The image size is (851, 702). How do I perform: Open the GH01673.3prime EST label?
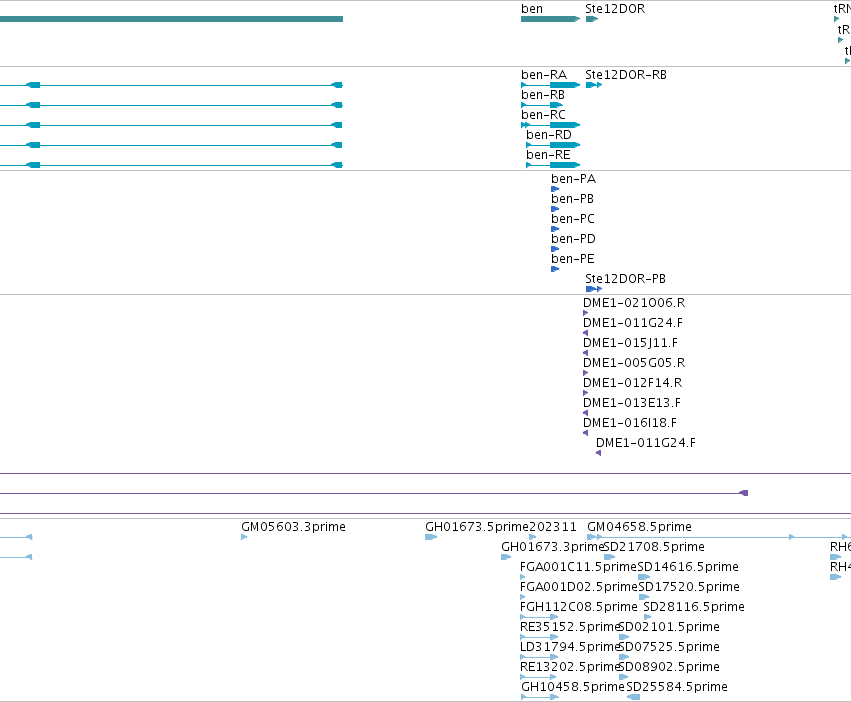(552, 547)
